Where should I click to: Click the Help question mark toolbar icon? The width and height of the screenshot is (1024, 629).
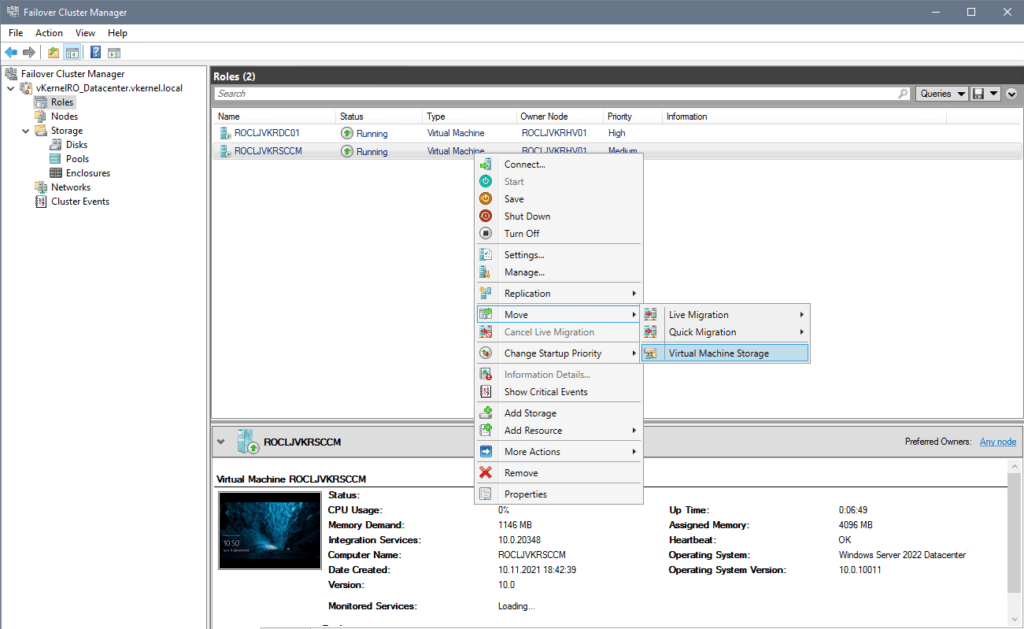click(95, 52)
